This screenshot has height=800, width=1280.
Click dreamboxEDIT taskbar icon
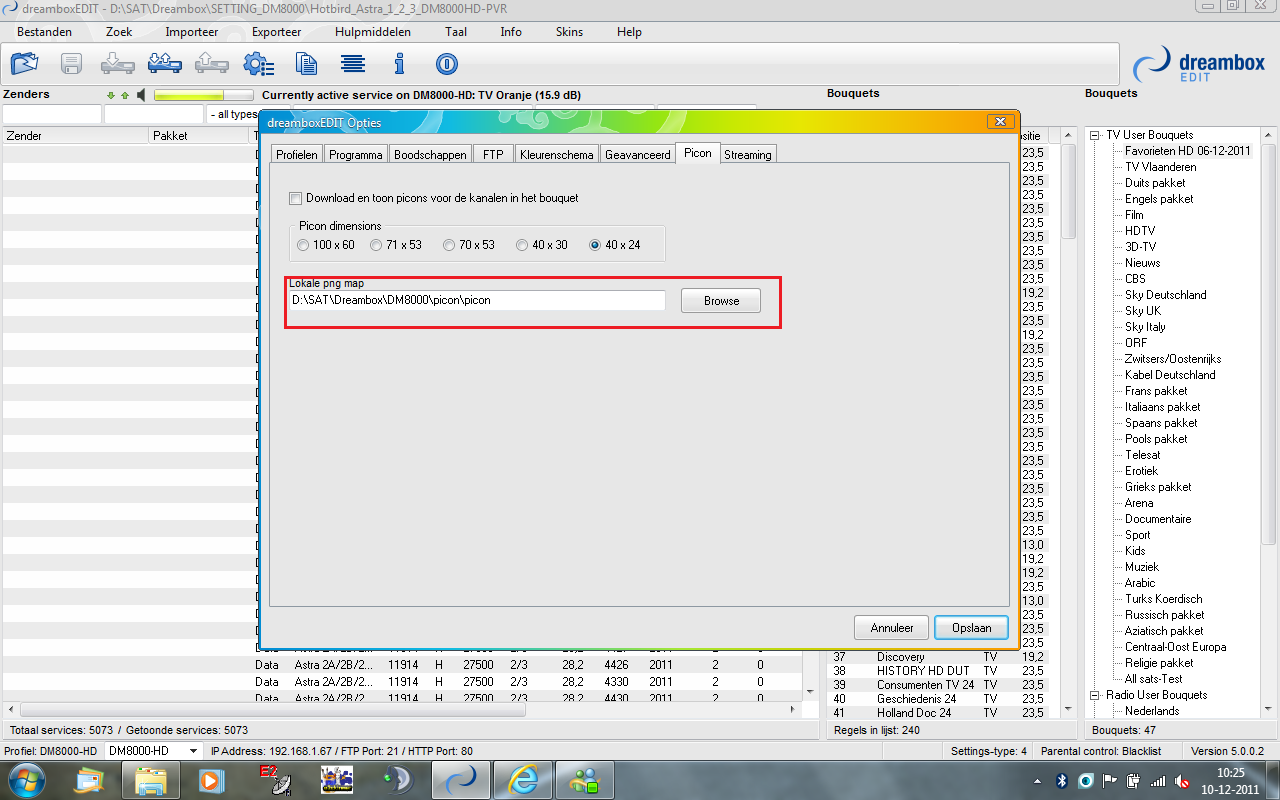pyautogui.click(x=460, y=779)
